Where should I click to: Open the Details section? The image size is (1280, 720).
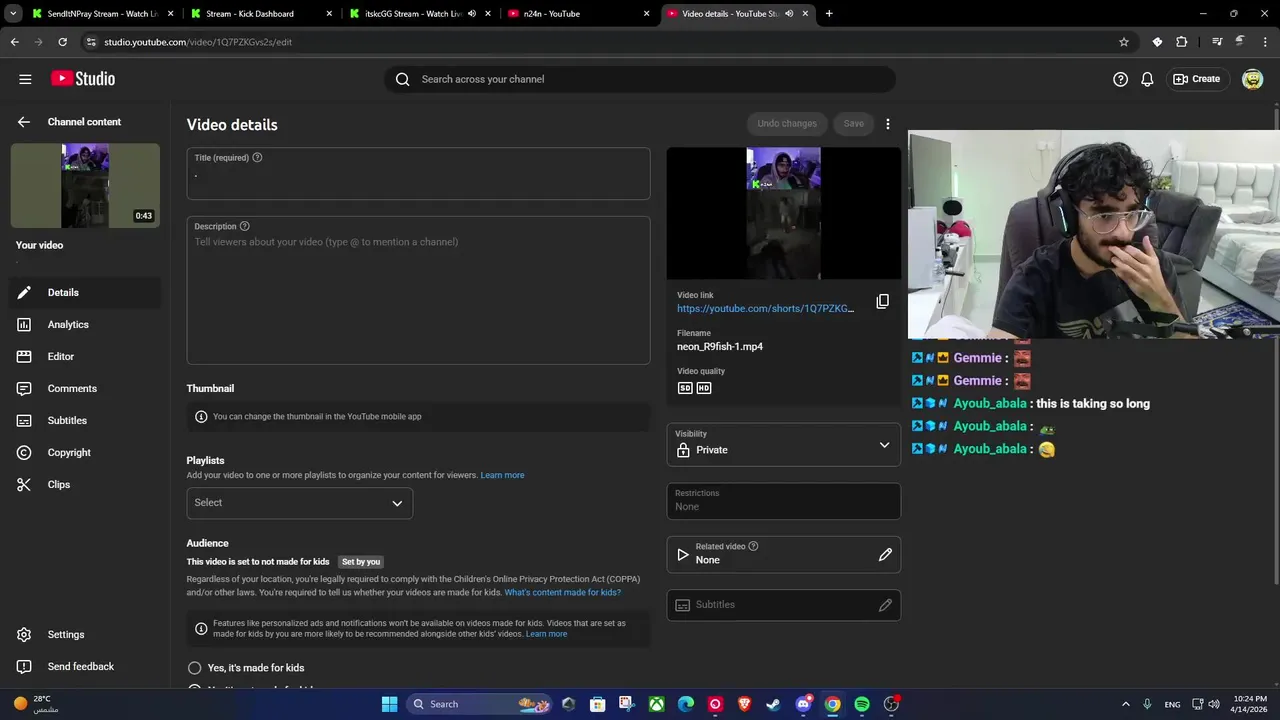85,292
